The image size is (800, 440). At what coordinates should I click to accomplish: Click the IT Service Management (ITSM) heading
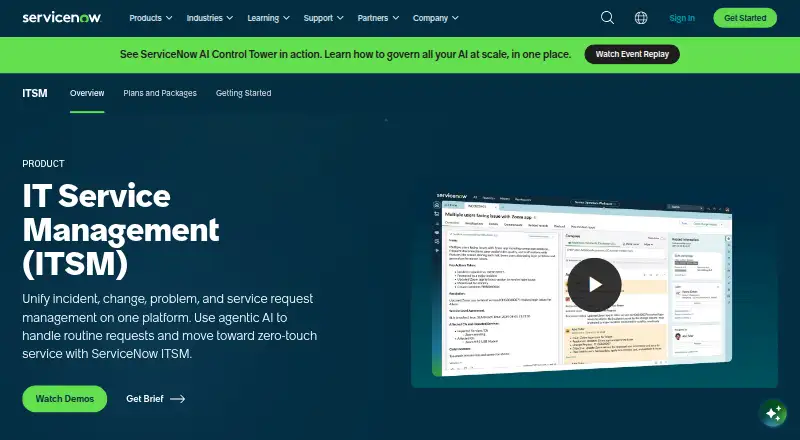[121, 230]
